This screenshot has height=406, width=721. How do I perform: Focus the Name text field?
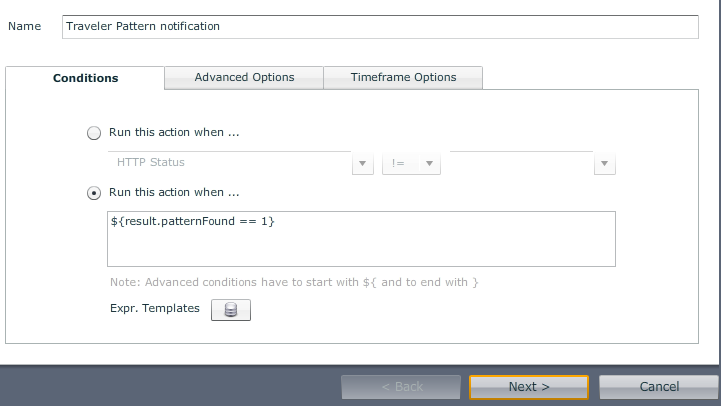(380, 27)
